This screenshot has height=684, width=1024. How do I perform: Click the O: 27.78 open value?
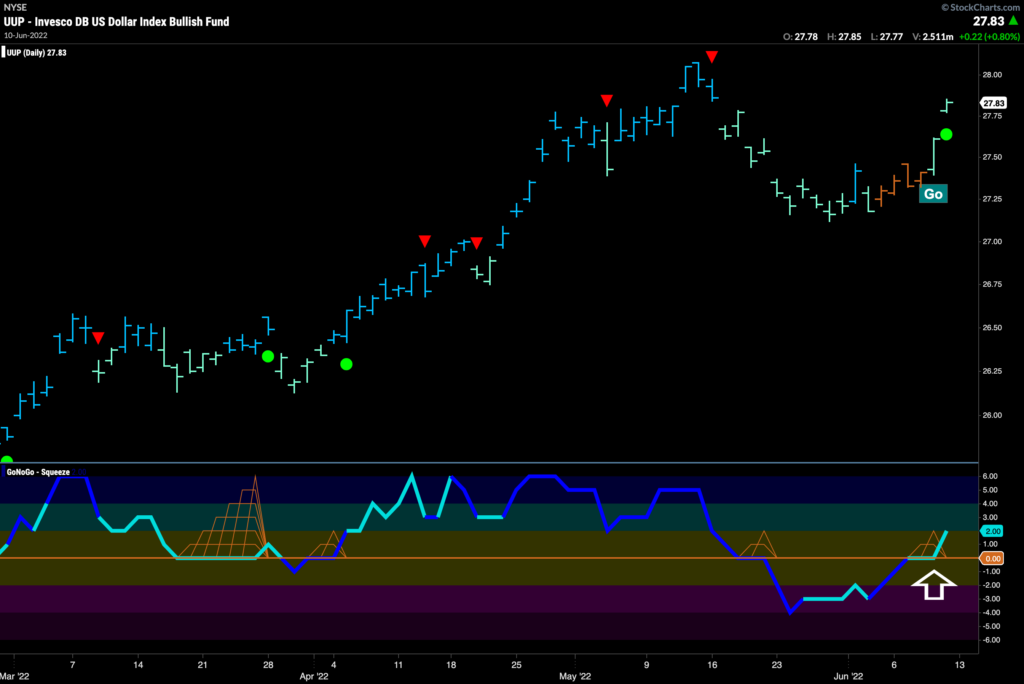coord(800,37)
